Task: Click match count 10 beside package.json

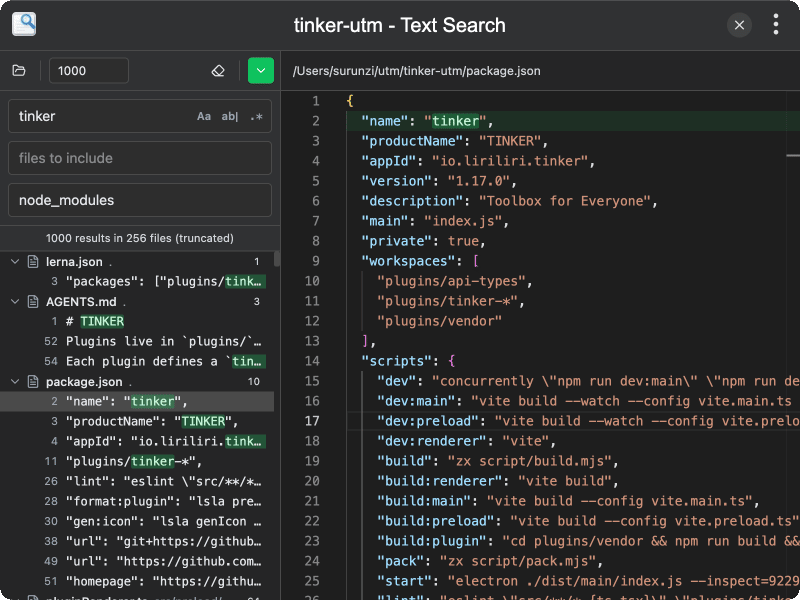Action: [x=254, y=382]
